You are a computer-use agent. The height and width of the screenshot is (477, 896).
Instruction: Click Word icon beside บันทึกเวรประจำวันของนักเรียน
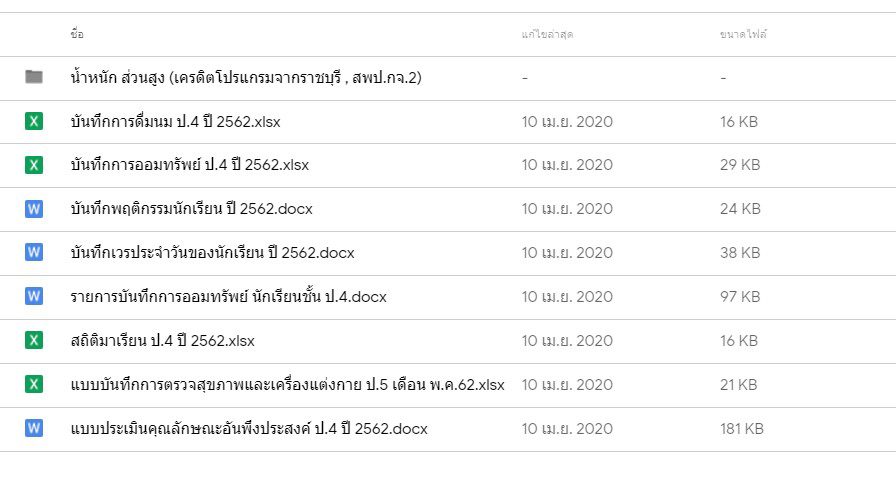point(34,253)
